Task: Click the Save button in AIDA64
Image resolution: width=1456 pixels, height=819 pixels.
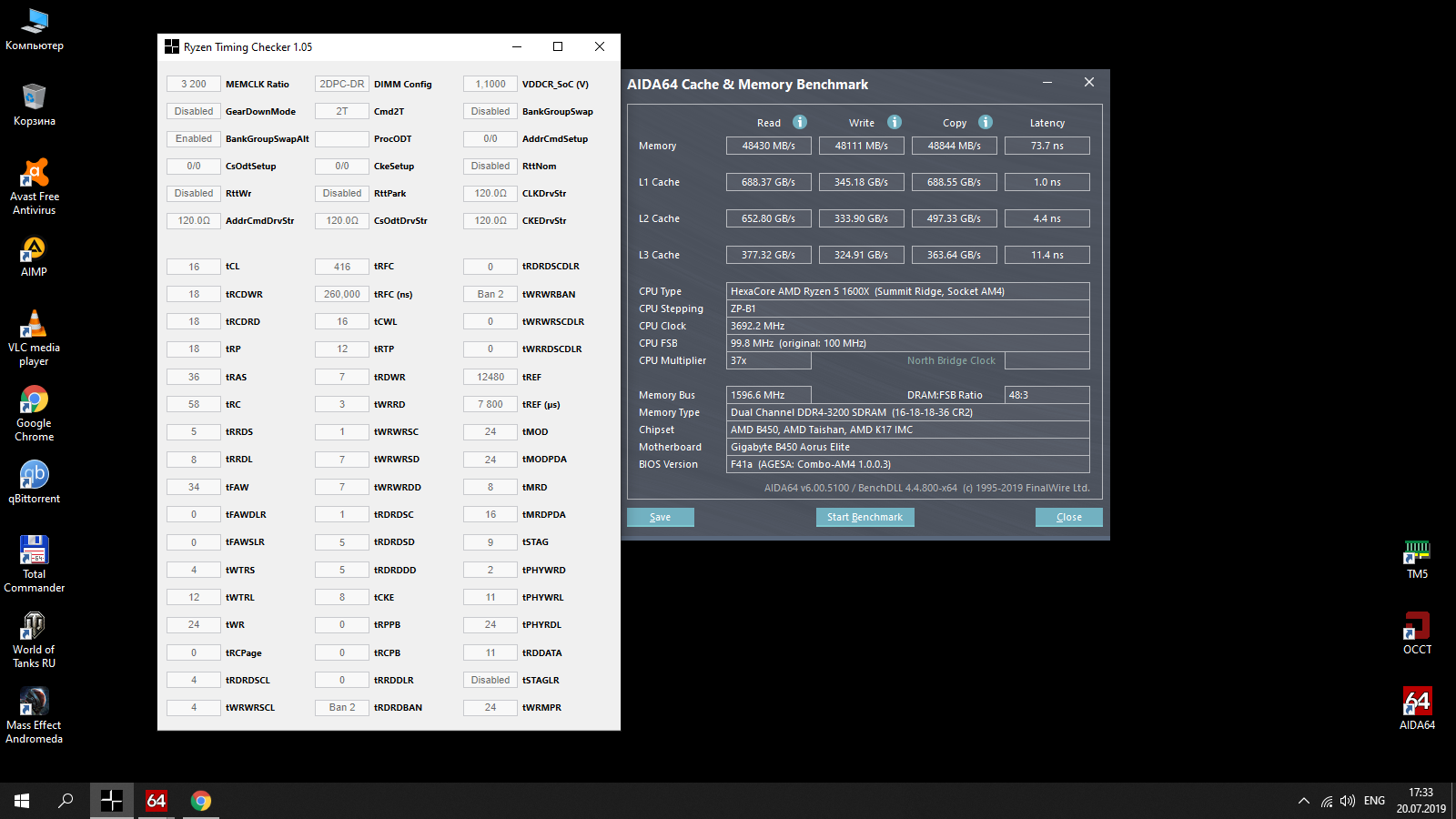Action: pos(661,517)
